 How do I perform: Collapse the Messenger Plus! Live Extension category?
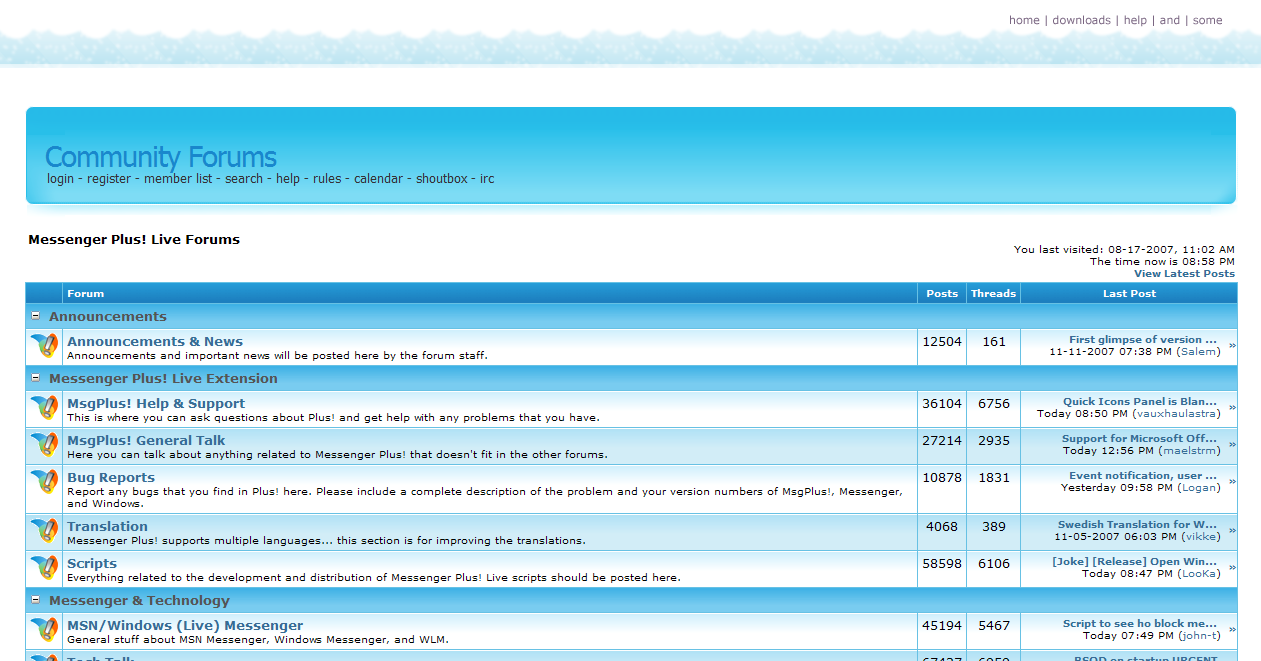(36, 378)
